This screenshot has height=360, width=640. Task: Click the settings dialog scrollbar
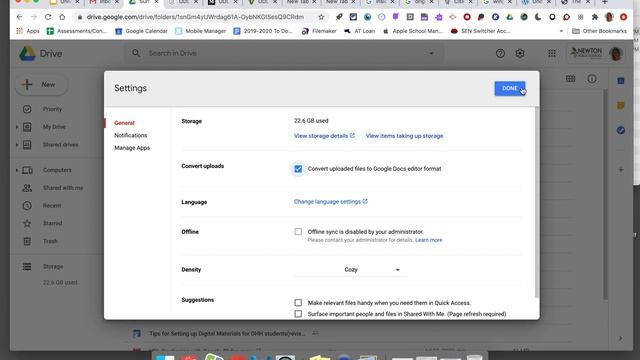pyautogui.click(x=536, y=202)
